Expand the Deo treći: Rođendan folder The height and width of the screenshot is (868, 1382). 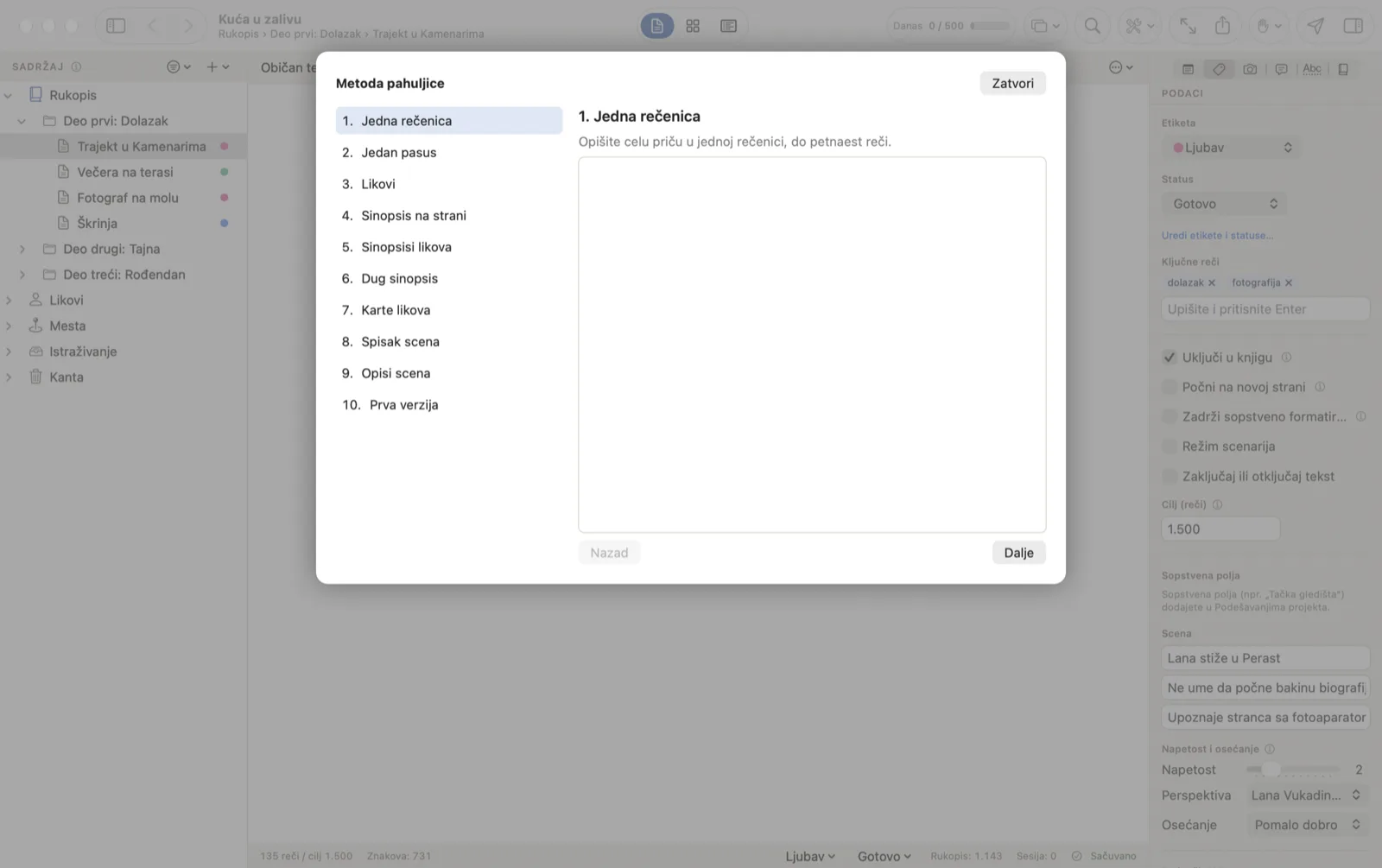pyautogui.click(x=22, y=275)
